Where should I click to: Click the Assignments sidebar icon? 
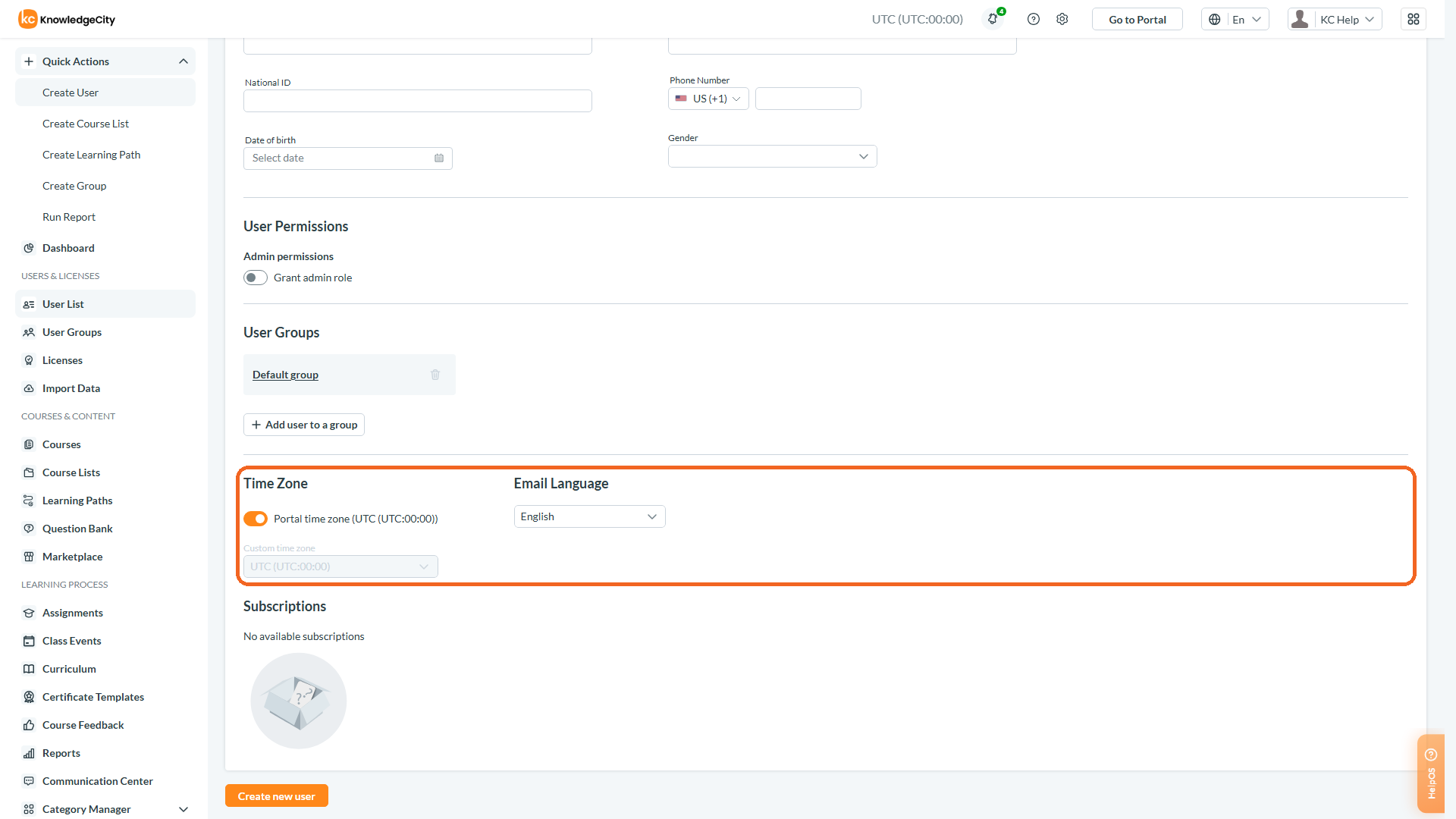coord(29,613)
